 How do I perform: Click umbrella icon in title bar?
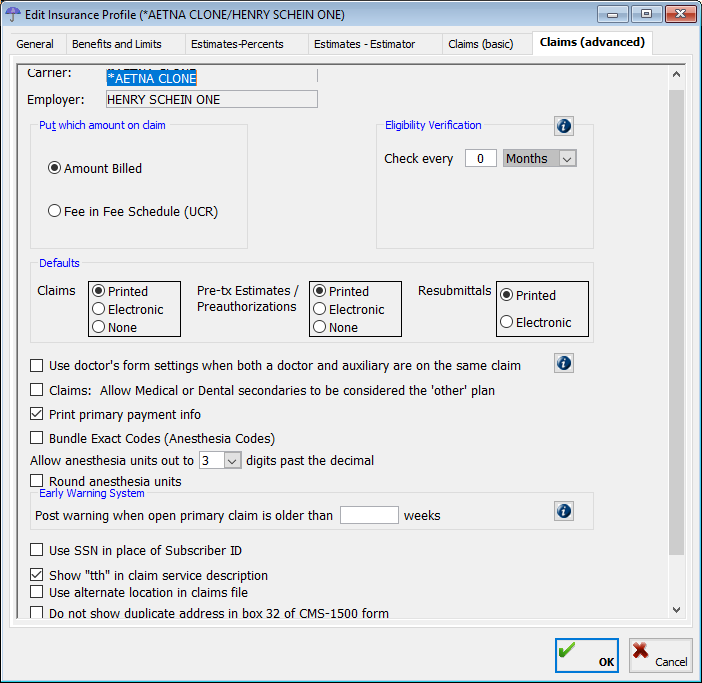coord(14,14)
